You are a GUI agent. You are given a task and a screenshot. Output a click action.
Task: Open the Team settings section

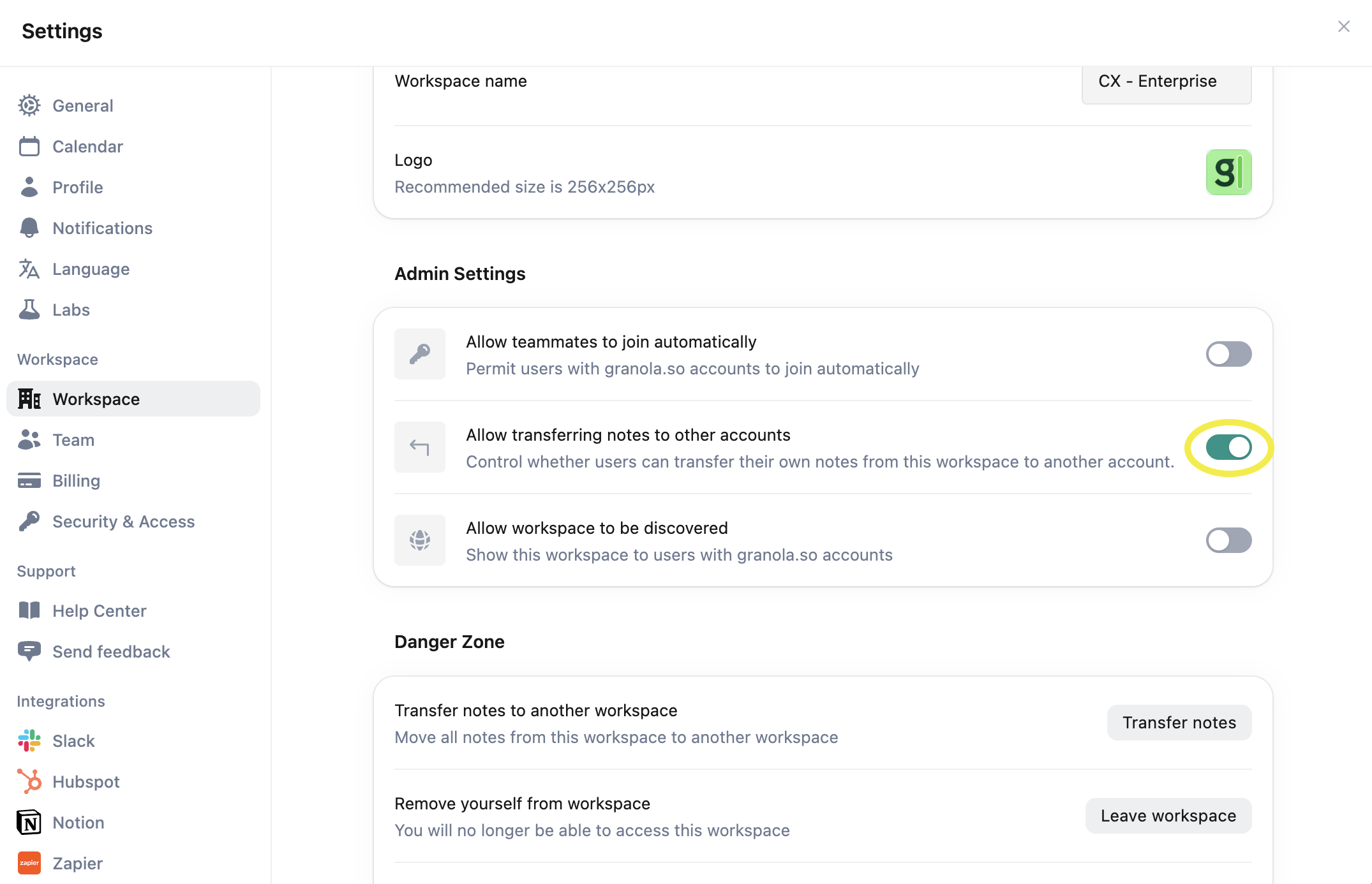click(73, 439)
